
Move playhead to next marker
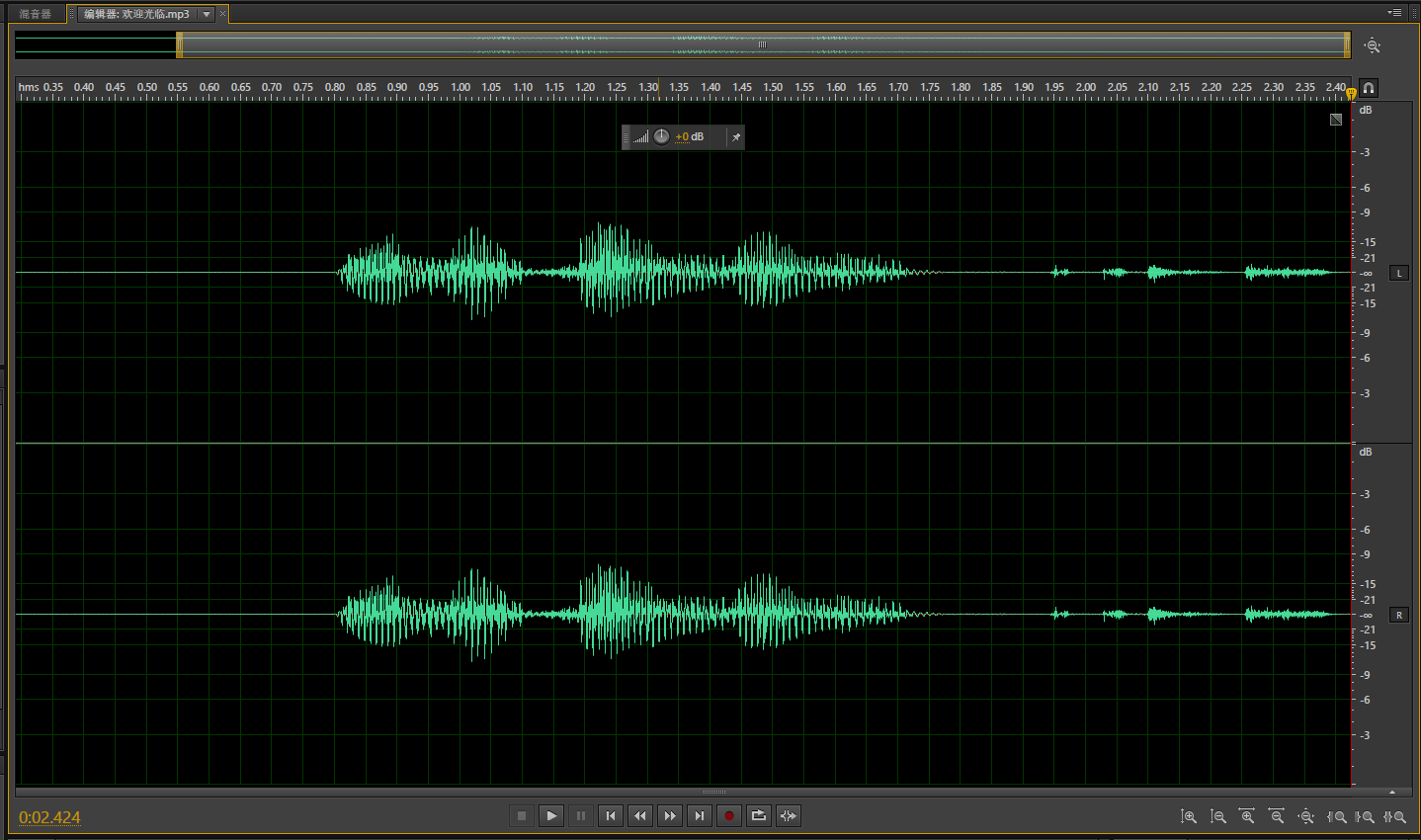pos(700,815)
